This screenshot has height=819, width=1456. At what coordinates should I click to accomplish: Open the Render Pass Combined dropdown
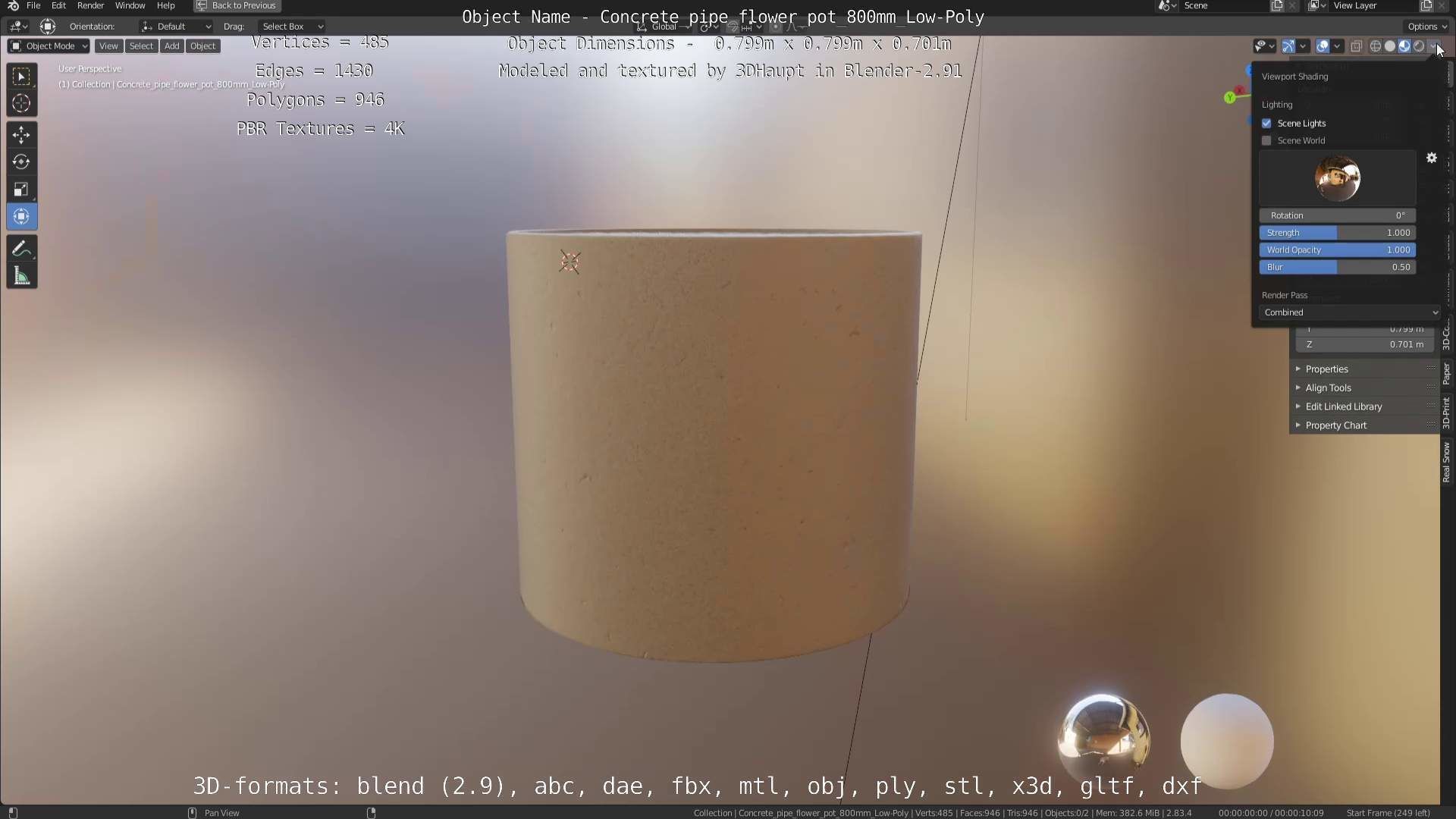tap(1350, 312)
